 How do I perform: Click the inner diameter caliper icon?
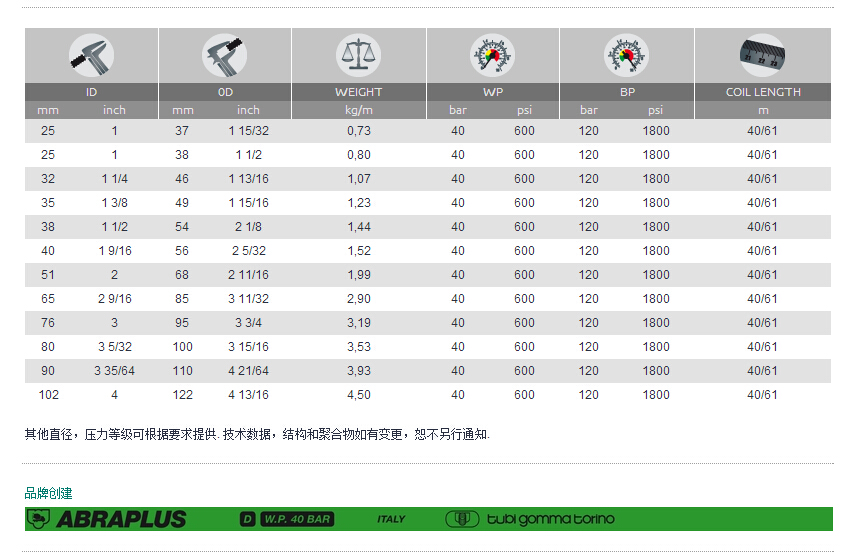pos(91,55)
